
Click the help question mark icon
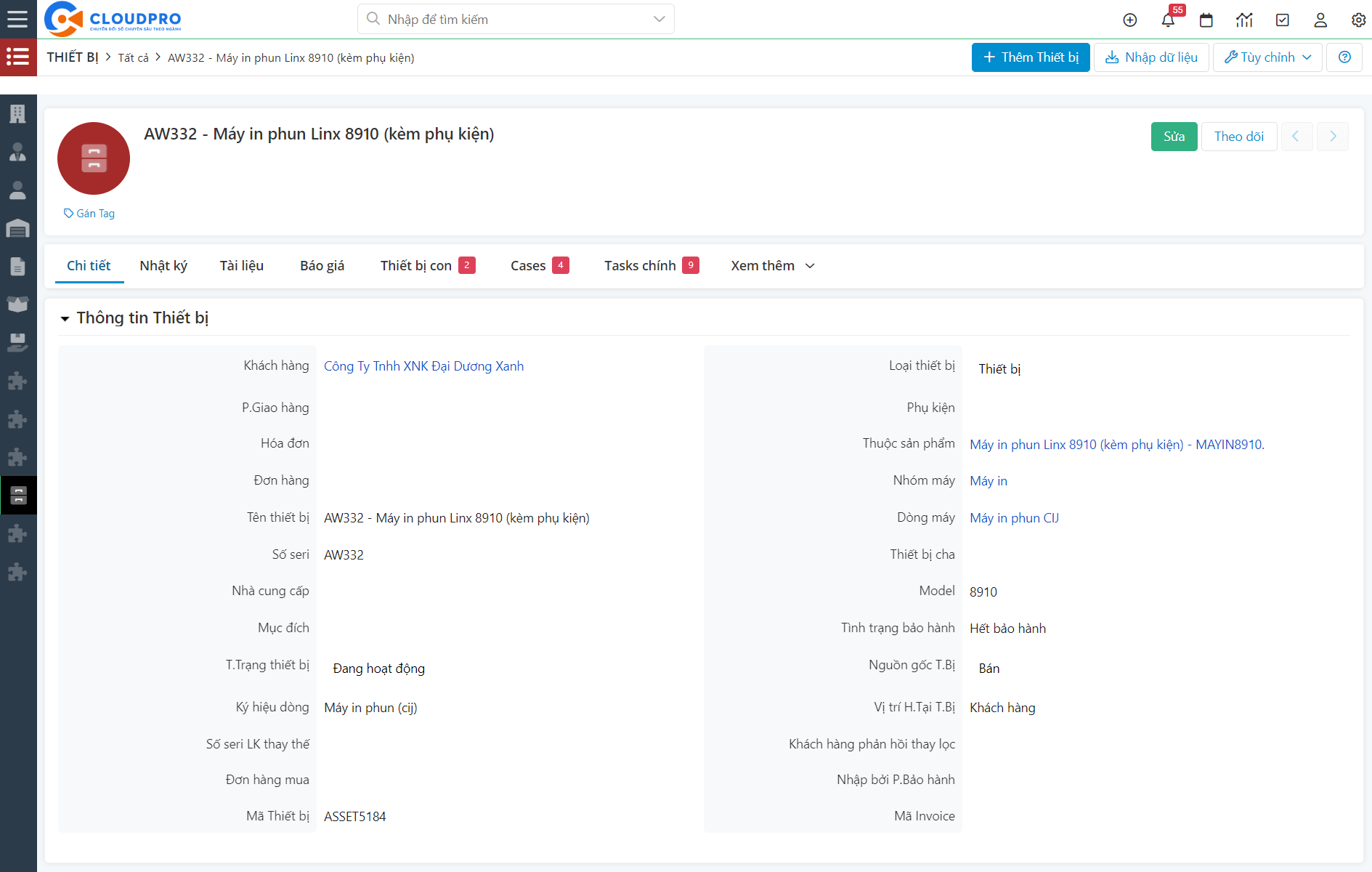[1344, 57]
